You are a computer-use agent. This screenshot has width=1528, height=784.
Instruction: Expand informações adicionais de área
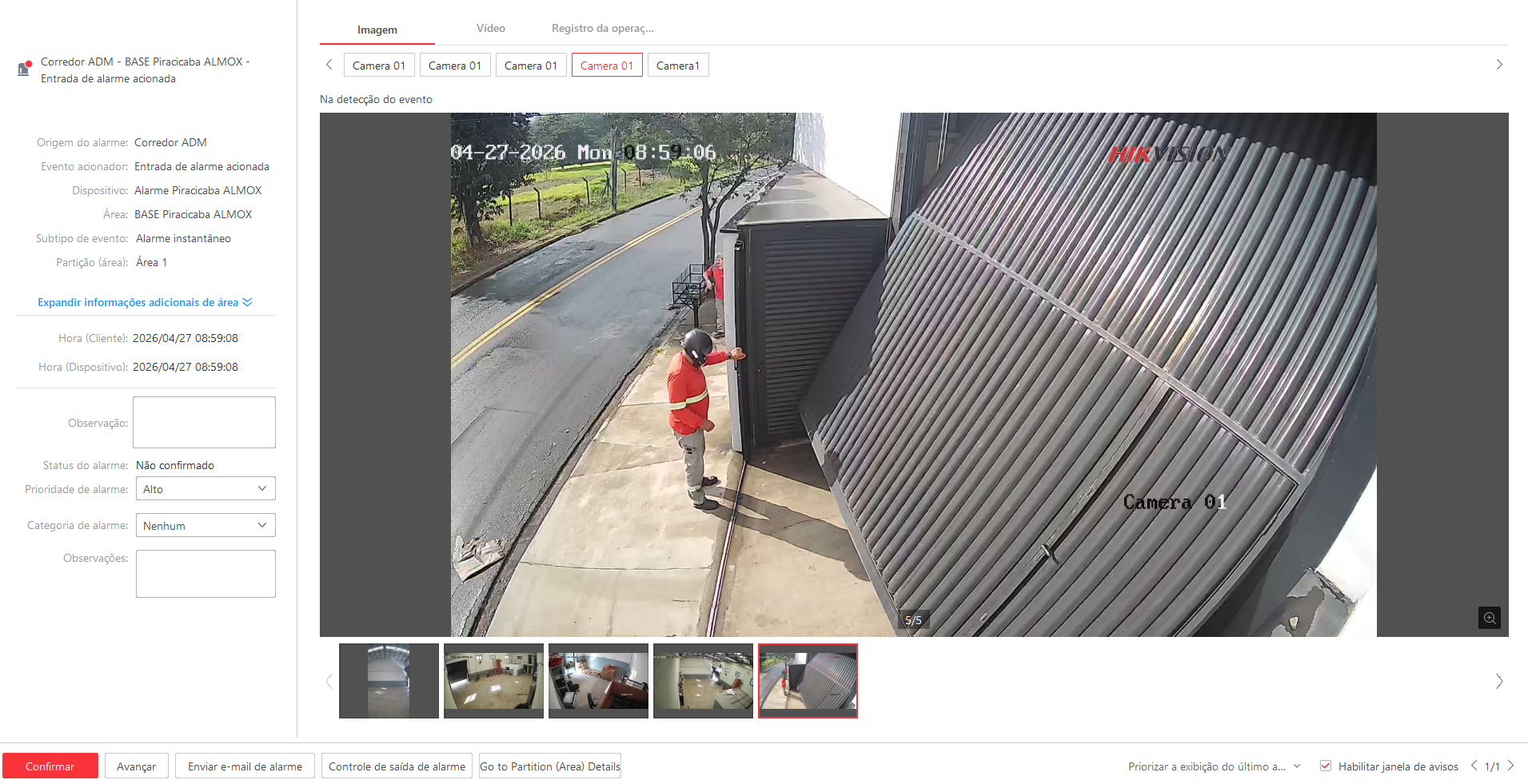coord(145,302)
